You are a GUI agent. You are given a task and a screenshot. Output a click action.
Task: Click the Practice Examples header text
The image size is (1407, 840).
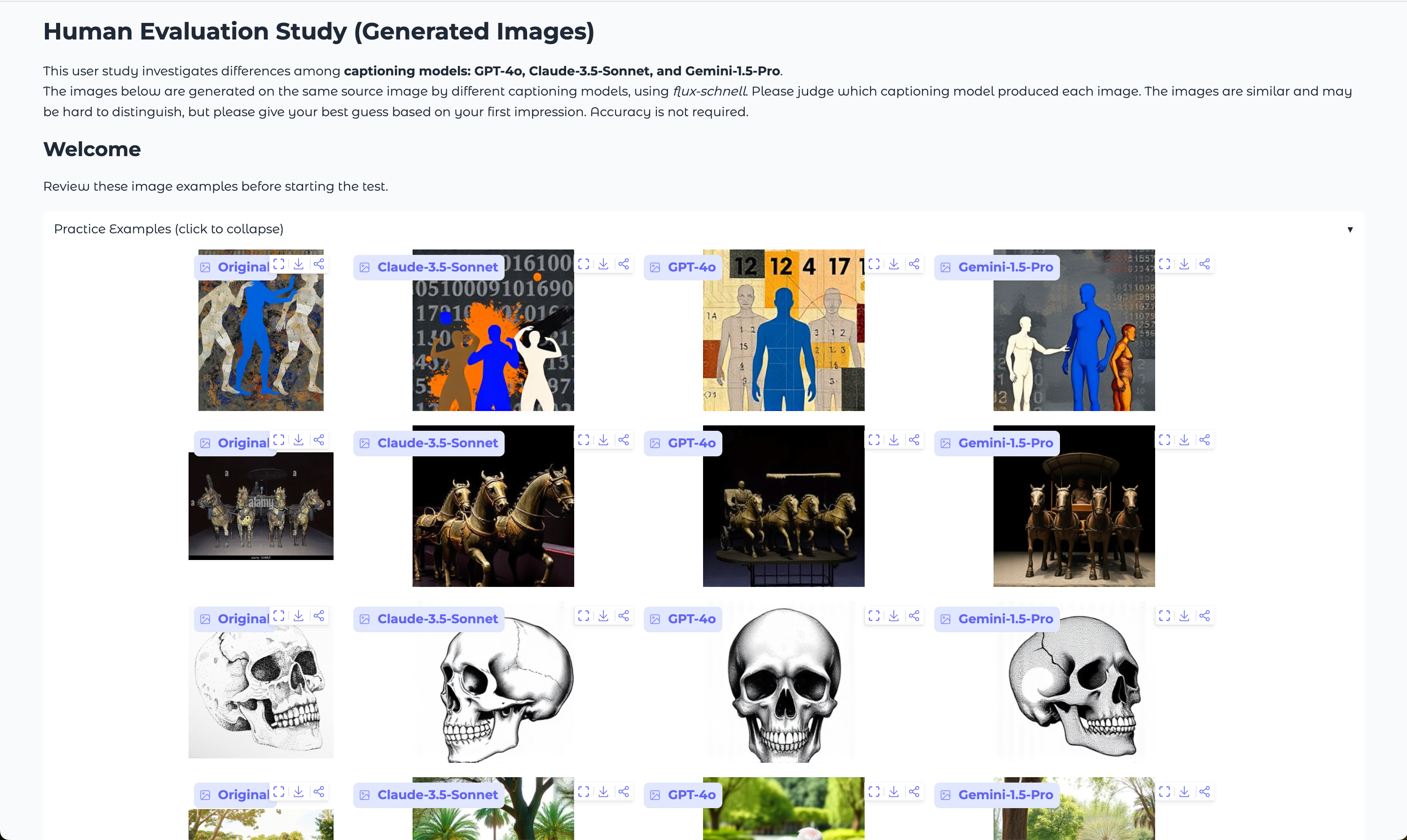point(168,229)
